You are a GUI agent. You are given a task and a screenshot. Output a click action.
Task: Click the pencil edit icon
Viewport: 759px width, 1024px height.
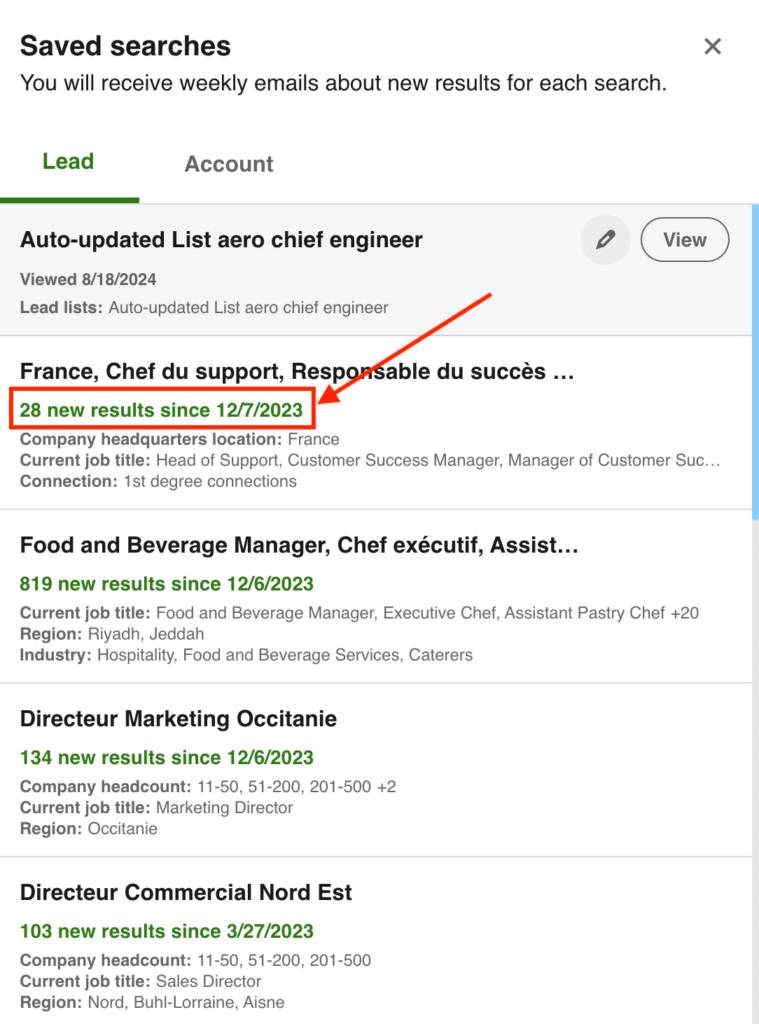click(x=605, y=240)
